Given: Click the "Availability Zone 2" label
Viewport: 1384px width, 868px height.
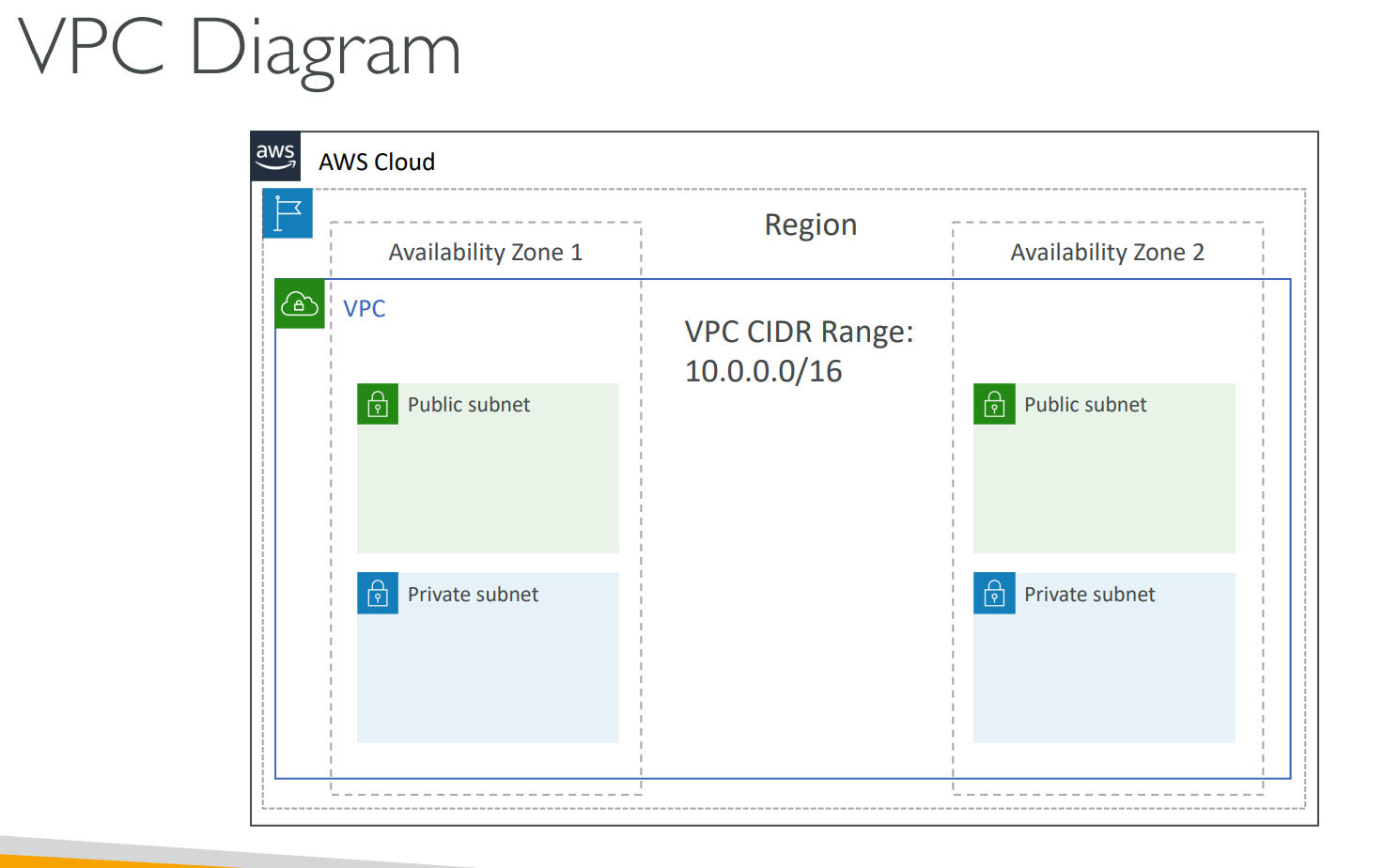Looking at the screenshot, I should (1107, 253).
